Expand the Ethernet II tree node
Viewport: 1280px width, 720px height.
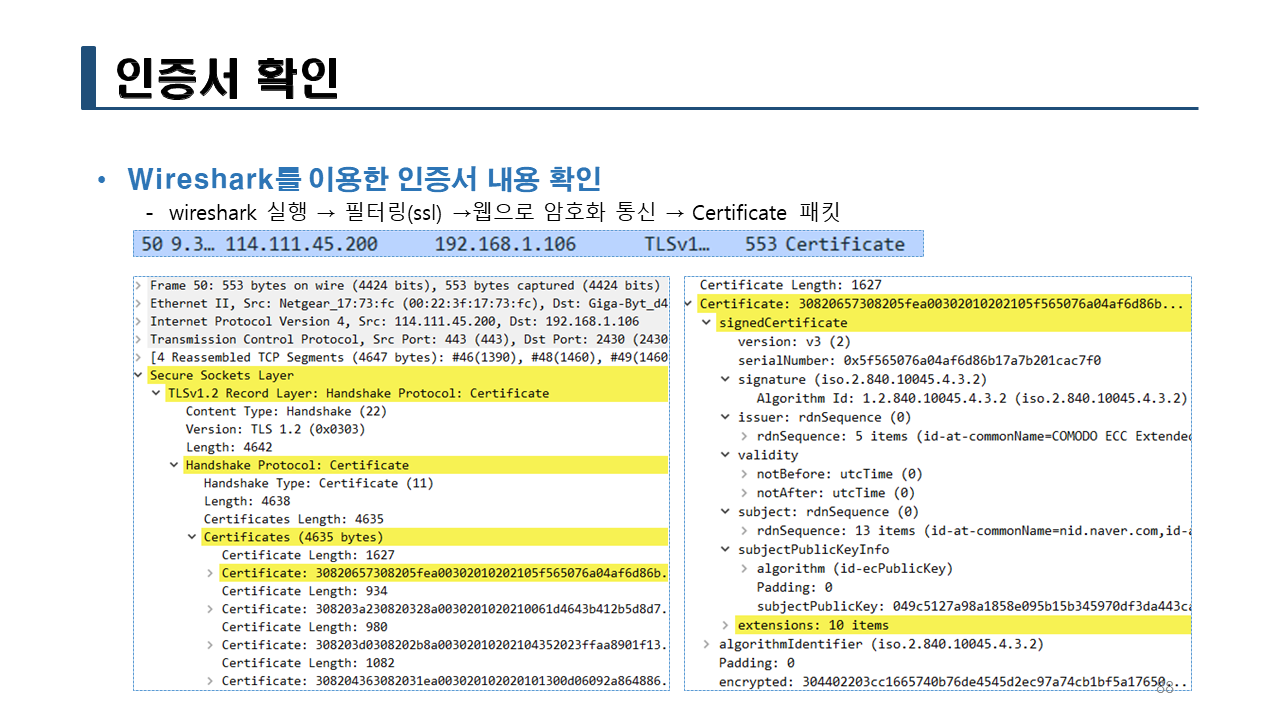(140, 303)
